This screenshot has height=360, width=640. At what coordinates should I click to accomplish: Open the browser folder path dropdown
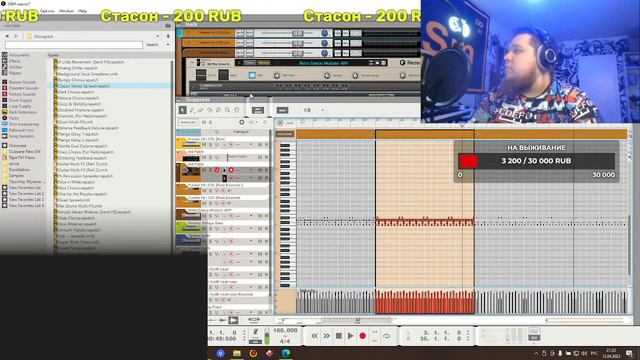click(x=158, y=36)
